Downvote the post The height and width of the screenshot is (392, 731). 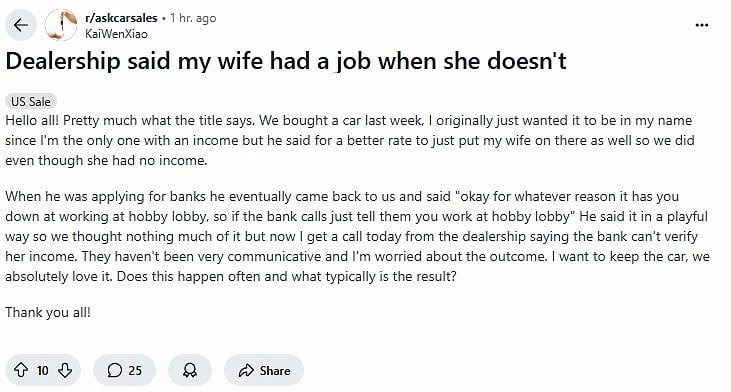pos(65,370)
